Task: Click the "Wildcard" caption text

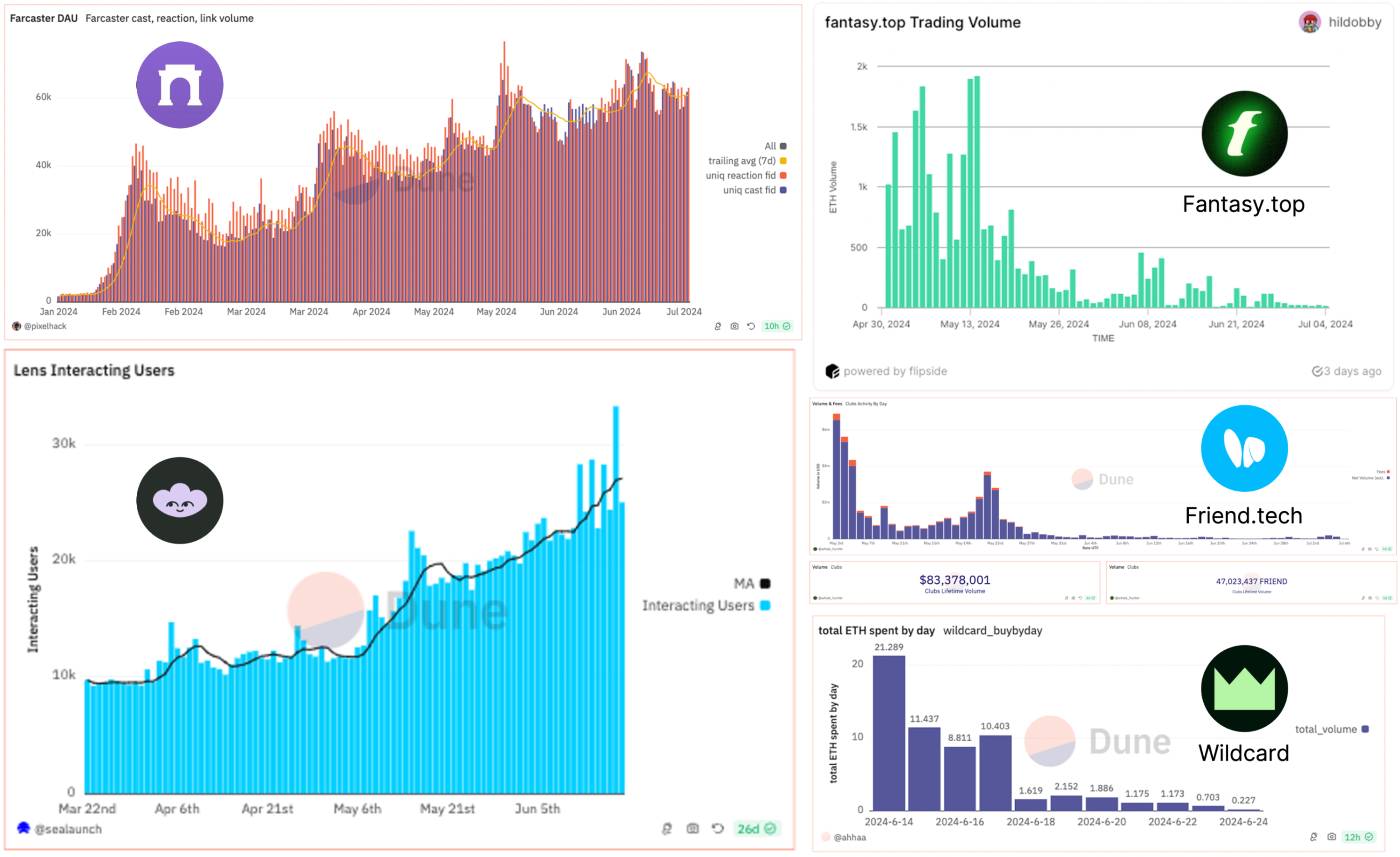Action: pyautogui.click(x=1243, y=753)
